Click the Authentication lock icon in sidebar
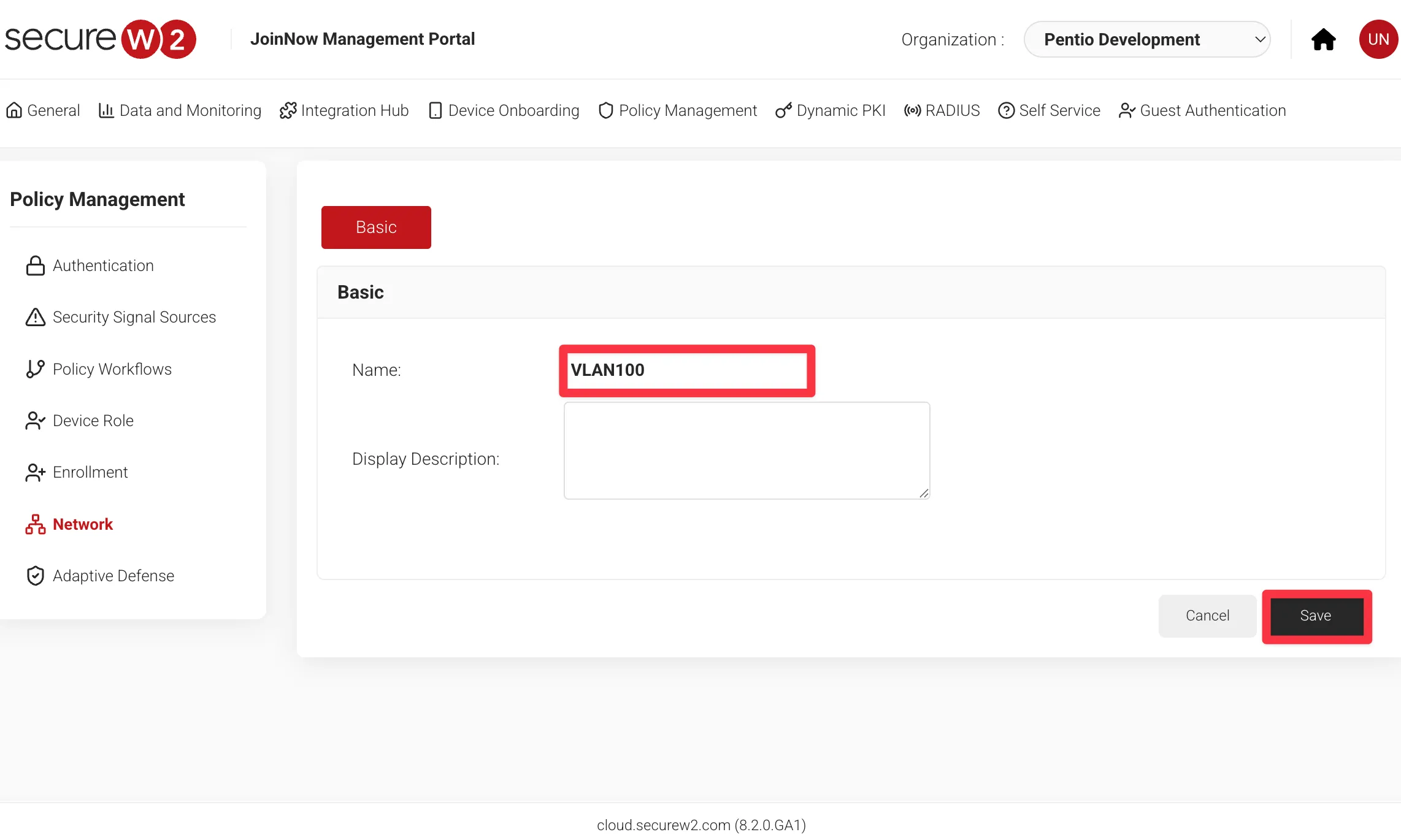Image resolution: width=1401 pixels, height=840 pixels. point(35,265)
